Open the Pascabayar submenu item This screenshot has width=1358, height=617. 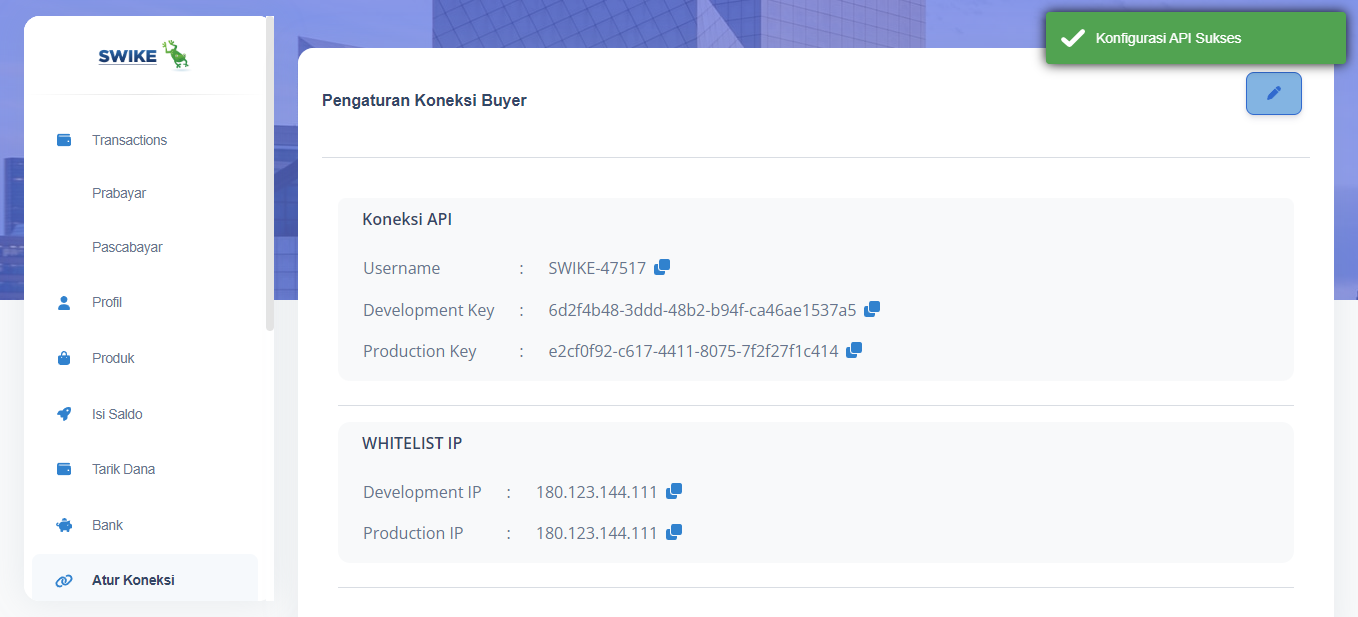tap(127, 247)
